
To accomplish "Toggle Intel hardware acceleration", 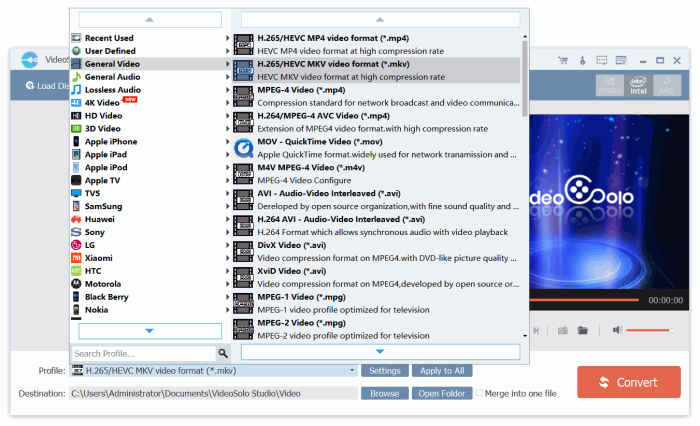I will [638, 85].
